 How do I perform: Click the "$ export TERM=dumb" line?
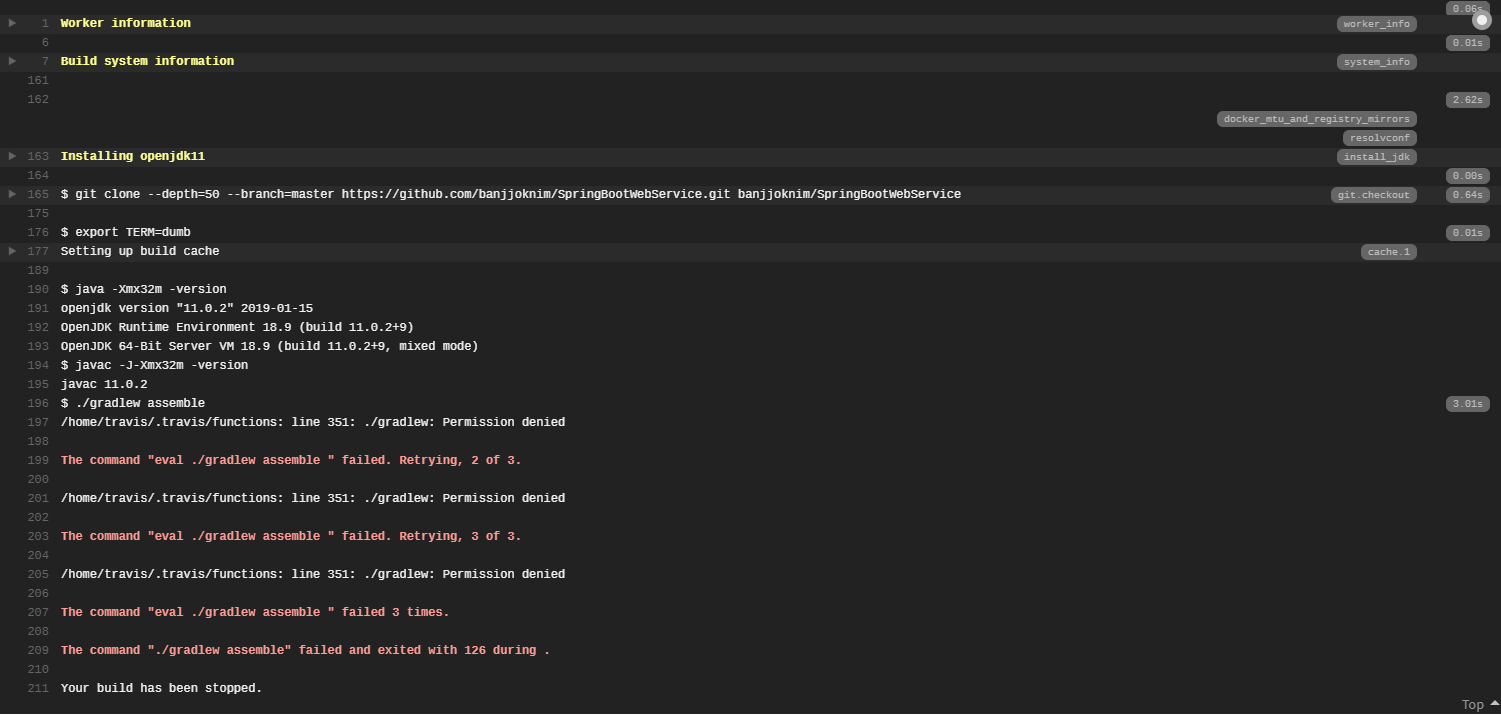point(125,232)
